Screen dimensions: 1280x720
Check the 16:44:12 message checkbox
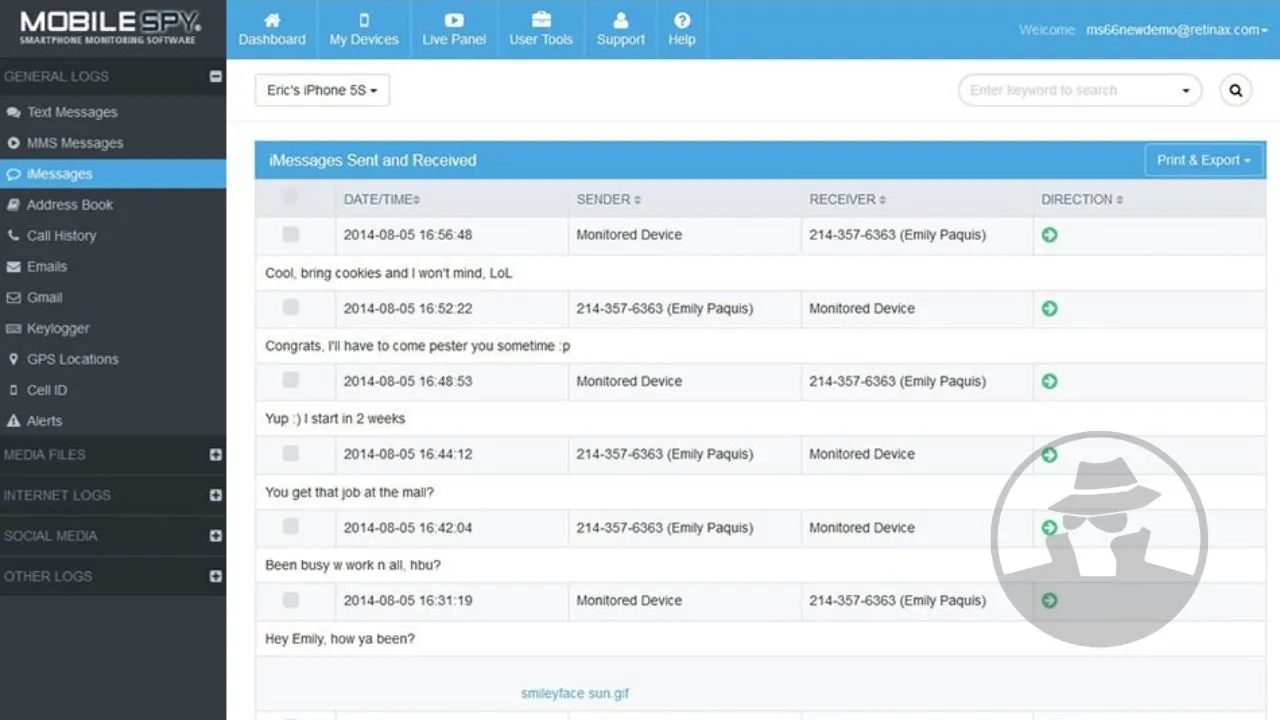290,453
